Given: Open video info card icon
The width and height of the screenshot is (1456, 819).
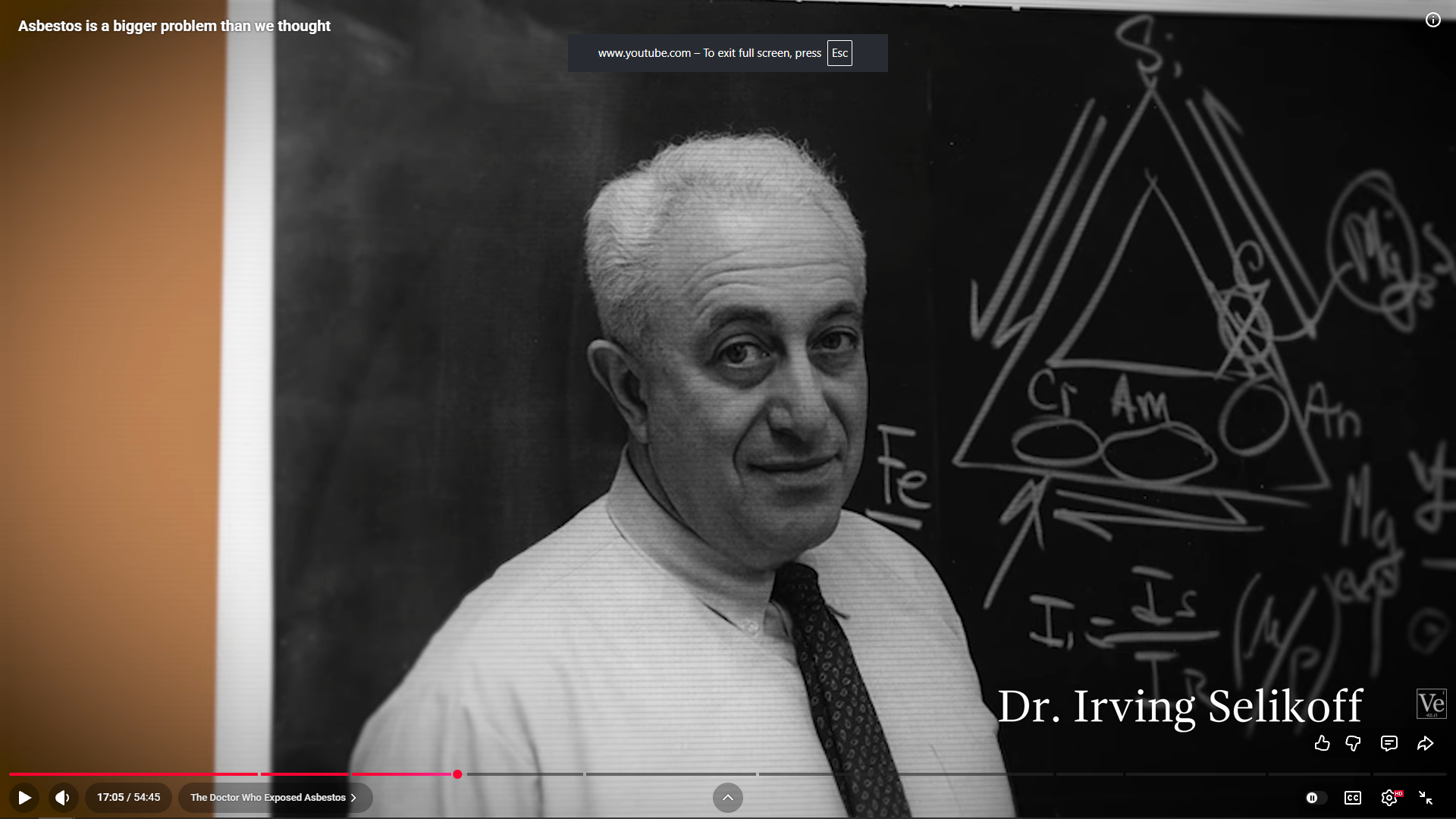Looking at the screenshot, I should [1432, 20].
